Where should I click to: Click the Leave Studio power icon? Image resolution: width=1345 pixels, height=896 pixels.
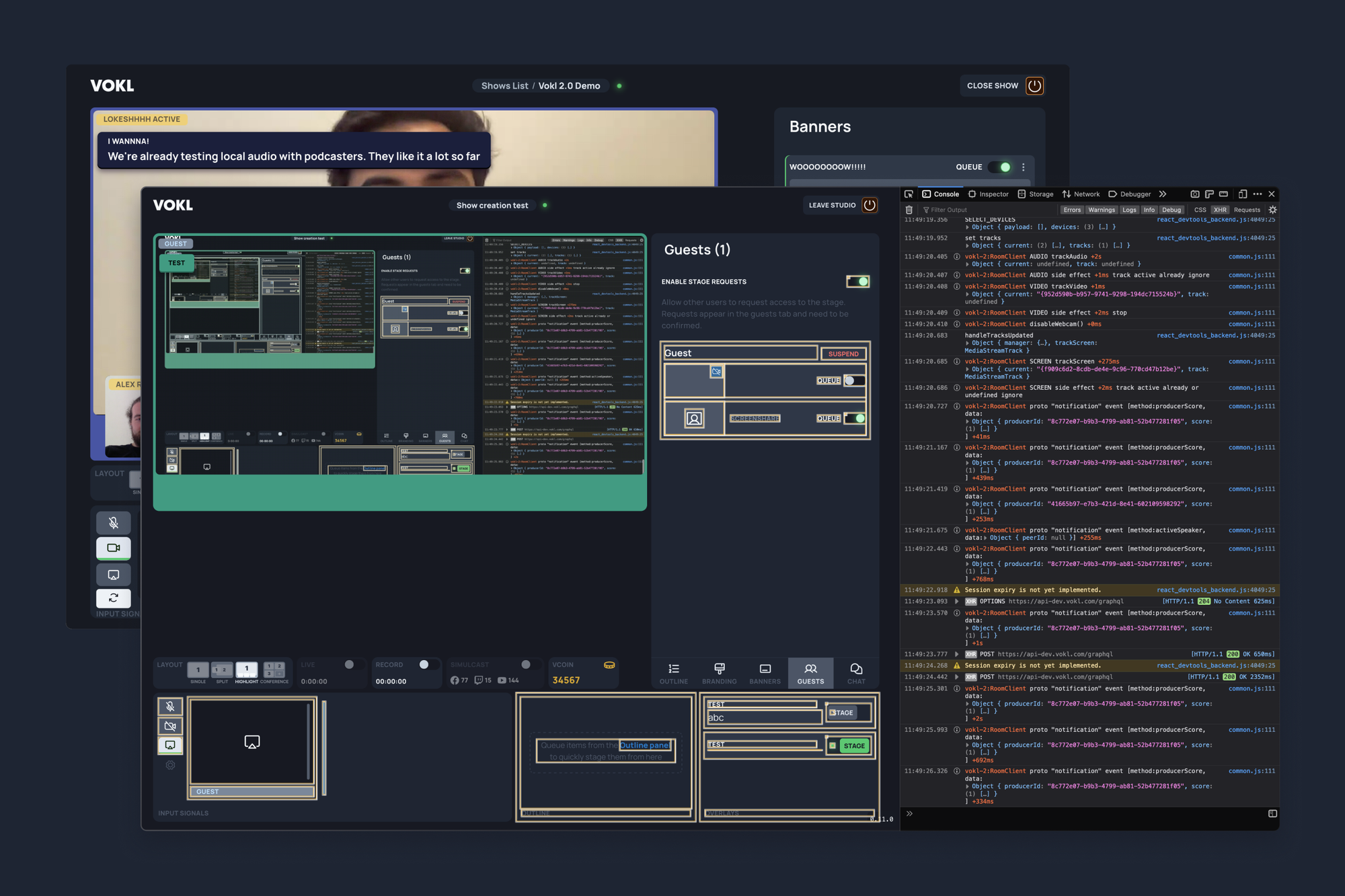(870, 205)
